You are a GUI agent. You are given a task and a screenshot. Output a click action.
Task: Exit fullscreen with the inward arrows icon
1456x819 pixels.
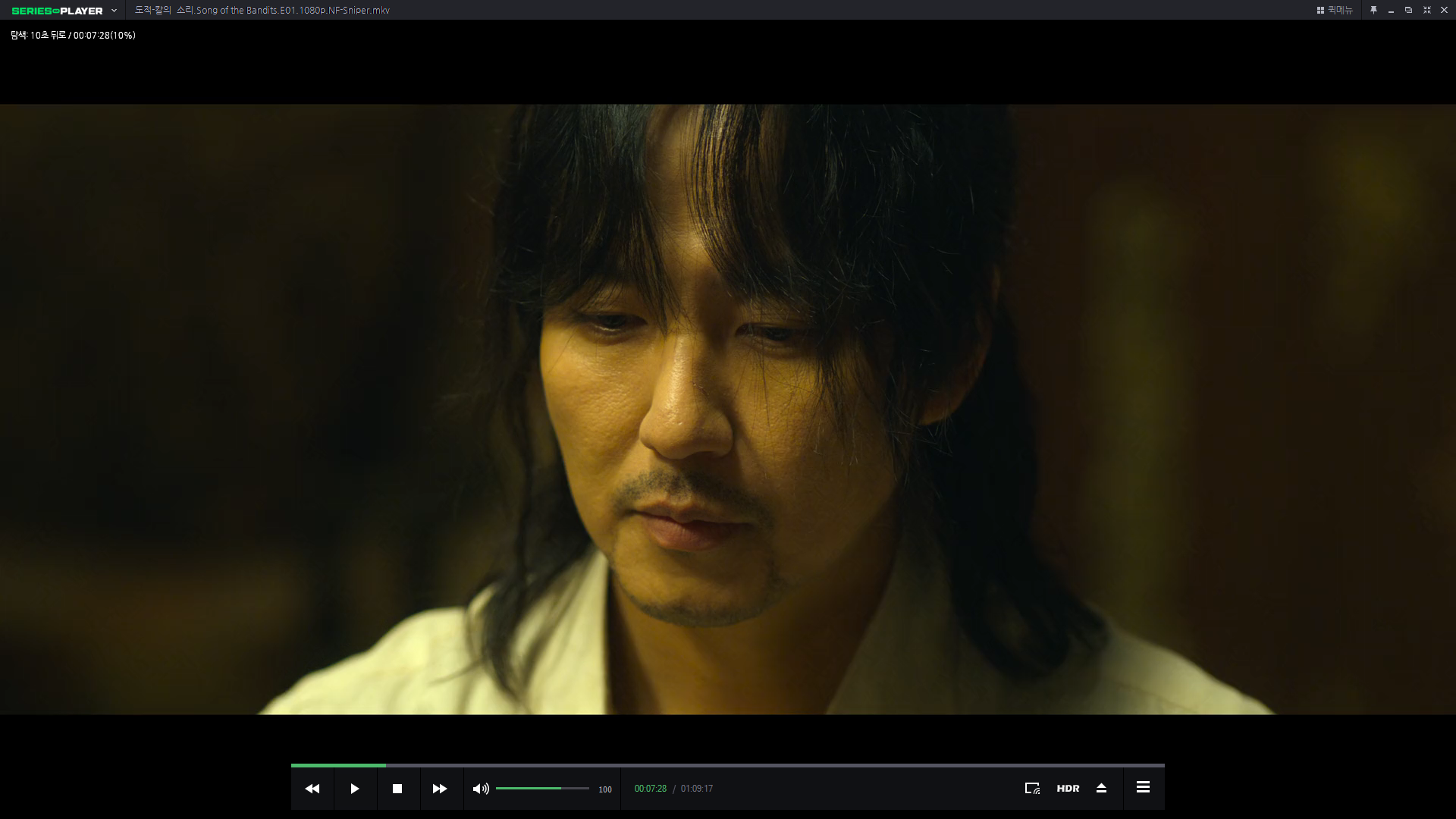pyautogui.click(x=1426, y=11)
